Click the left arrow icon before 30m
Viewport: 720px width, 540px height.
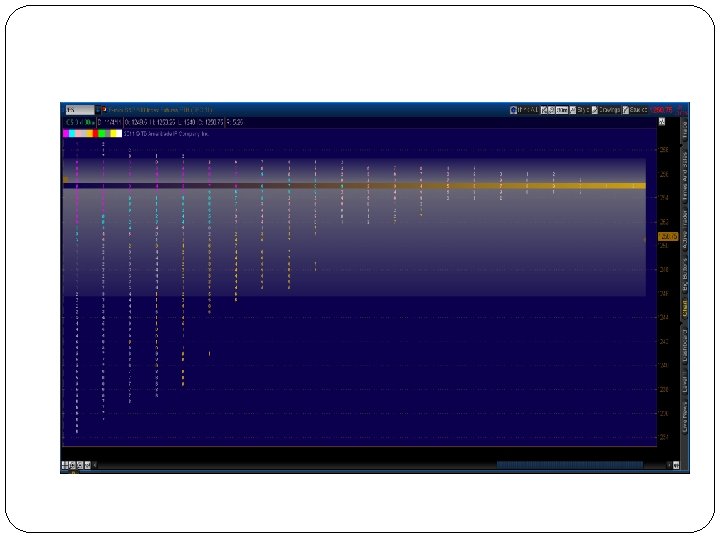[x=544, y=110]
